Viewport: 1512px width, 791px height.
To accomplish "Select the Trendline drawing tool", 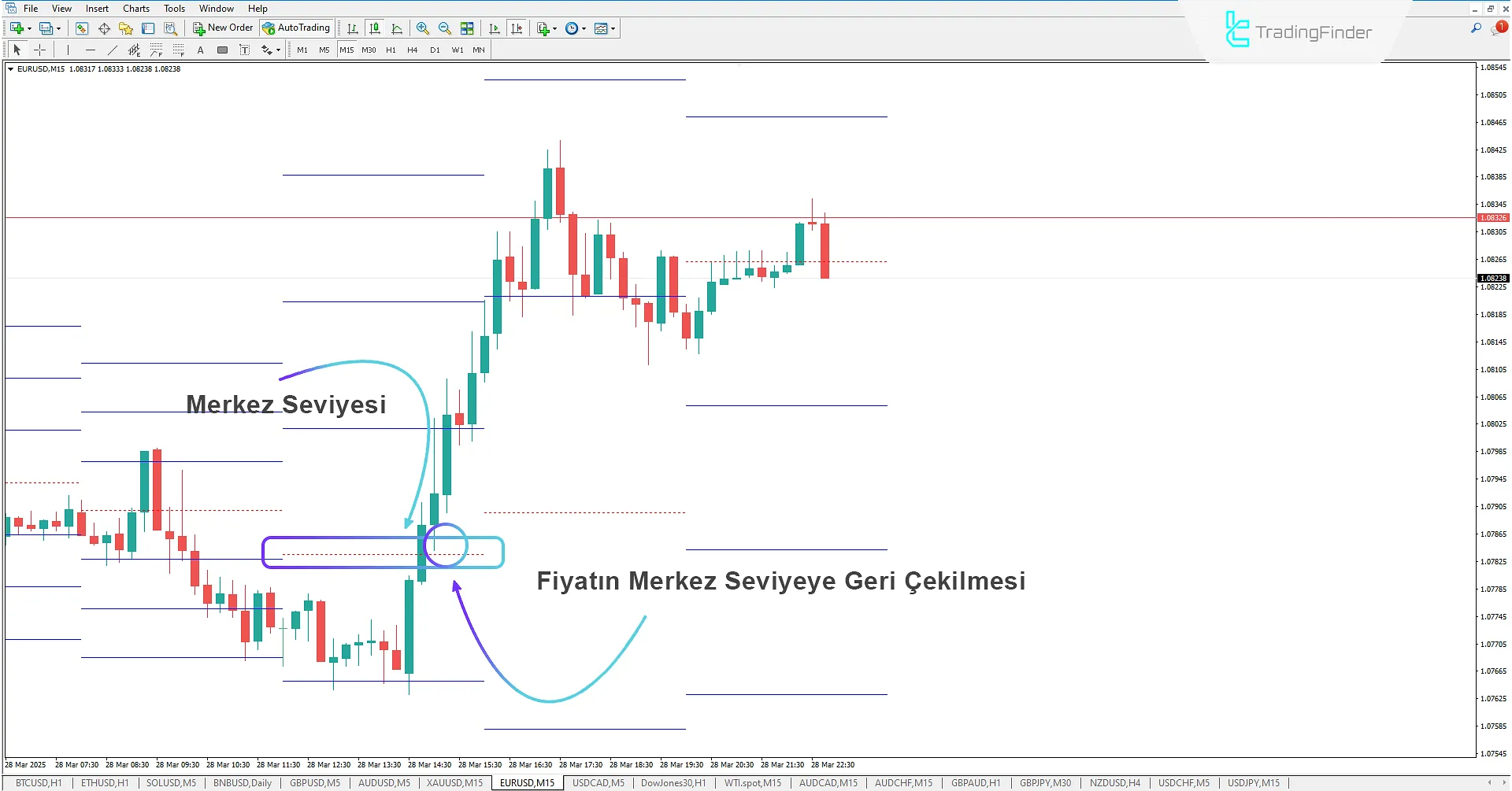I will [113, 50].
